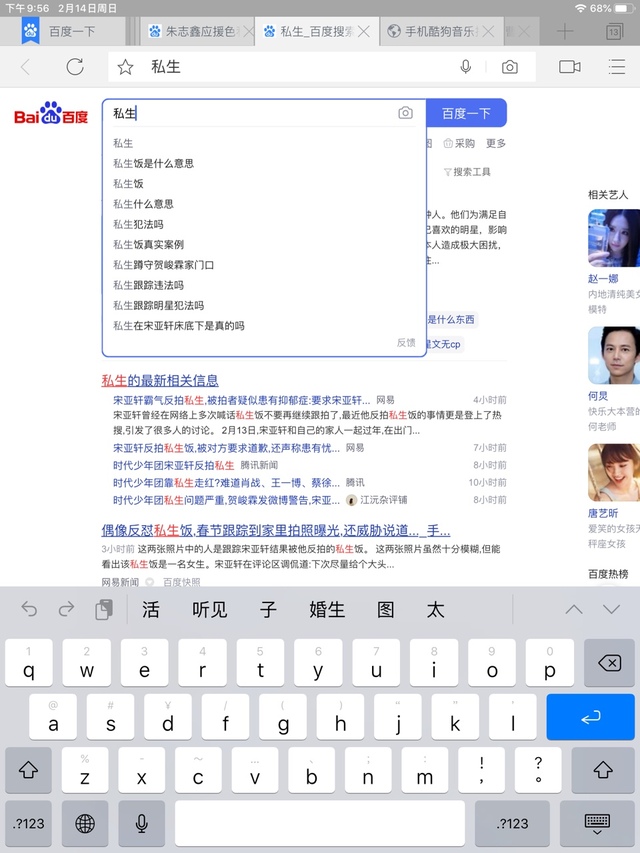Choose suggestion 私生在宋亚轩床底下是真的吗
The width and height of the screenshot is (640, 853).
coord(179,326)
